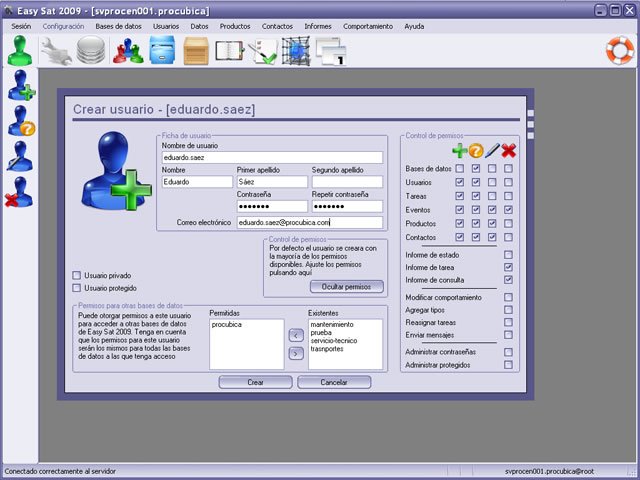Click the delete user sidebar icon
This screenshot has height=480, width=640.
(19, 192)
